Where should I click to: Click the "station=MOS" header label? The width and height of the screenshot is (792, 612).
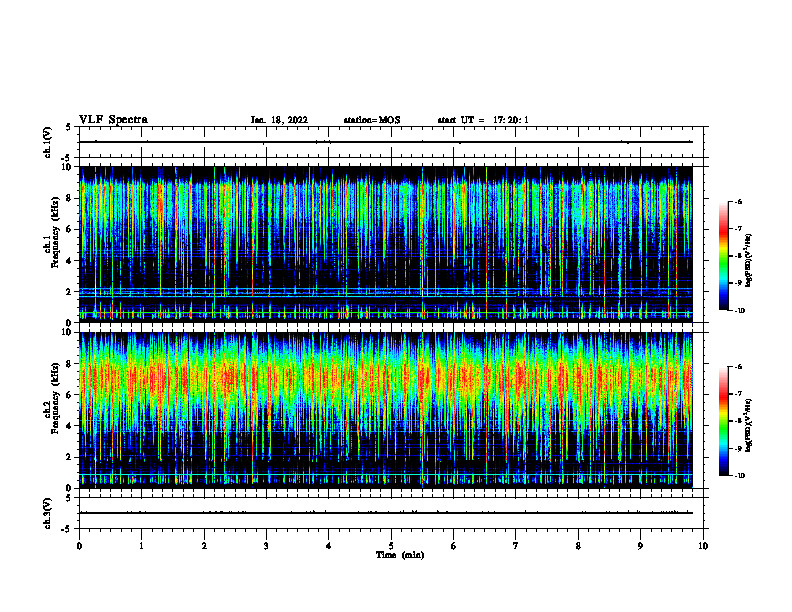(x=372, y=120)
